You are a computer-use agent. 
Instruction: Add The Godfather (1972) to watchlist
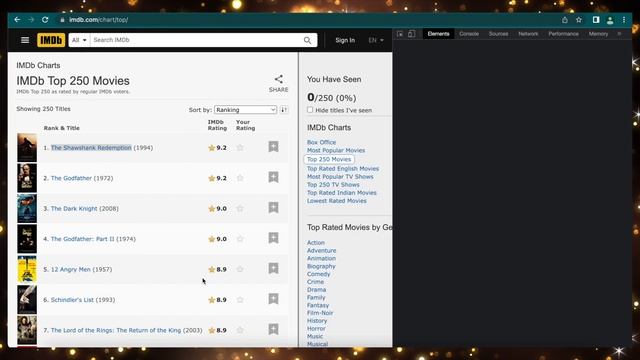point(273,178)
